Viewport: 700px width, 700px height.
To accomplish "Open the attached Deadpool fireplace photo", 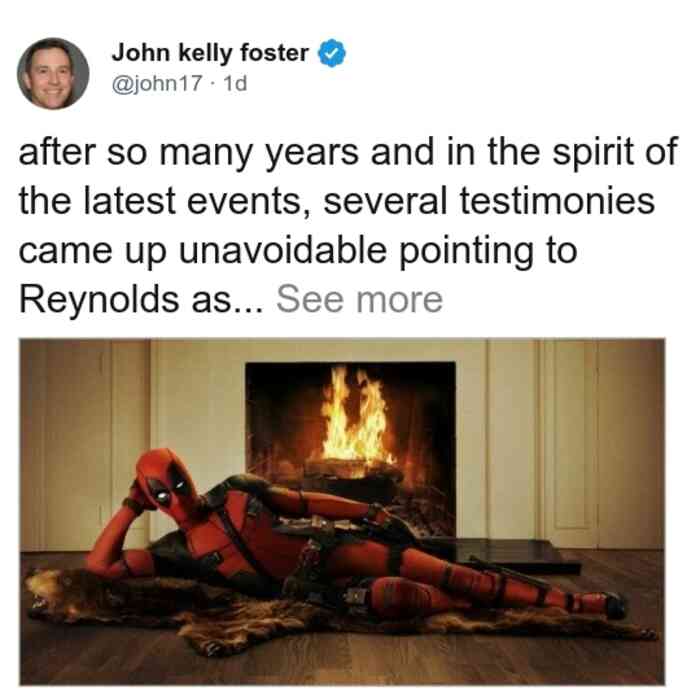I will [342, 512].
